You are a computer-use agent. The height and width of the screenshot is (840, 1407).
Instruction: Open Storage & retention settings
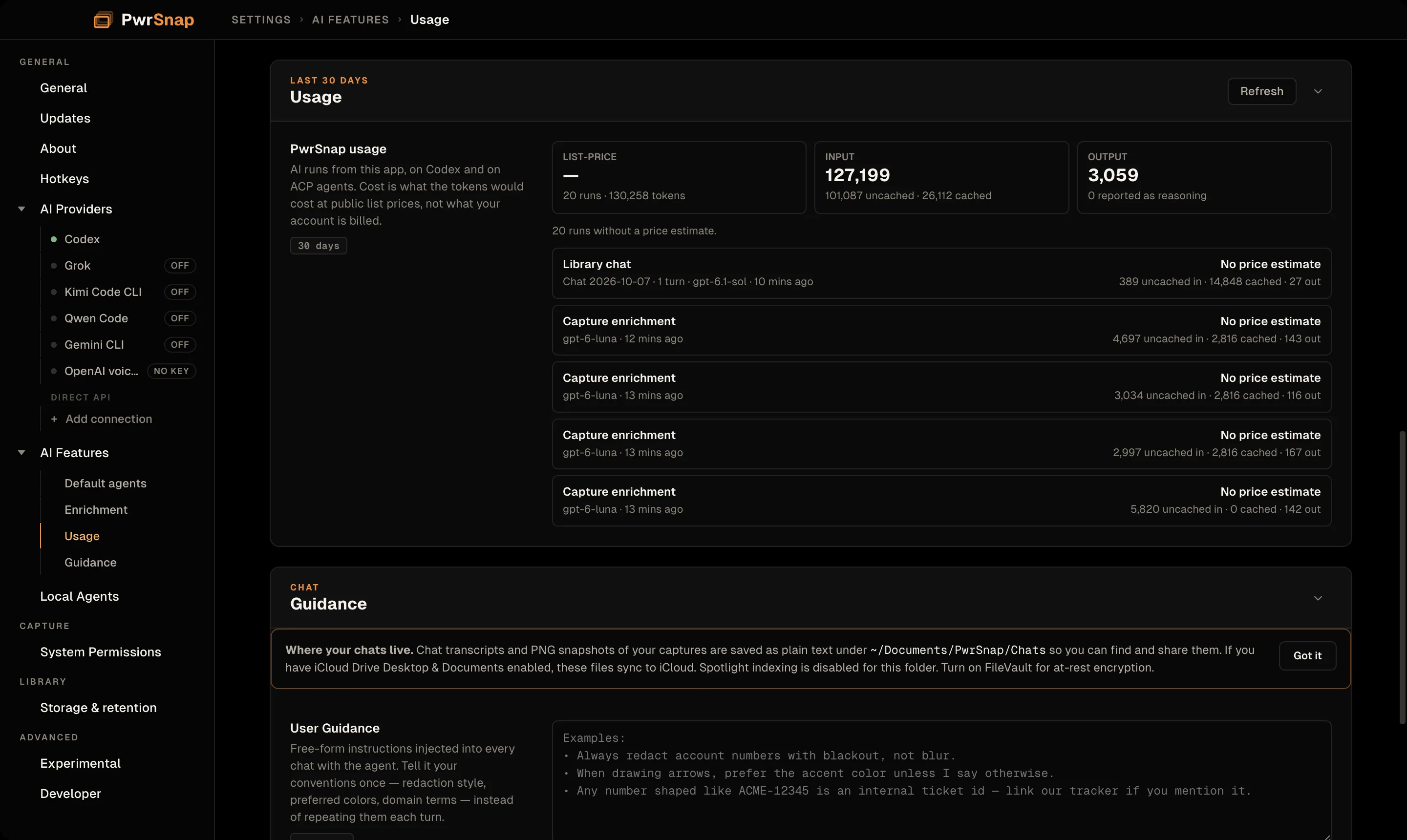[99, 708]
